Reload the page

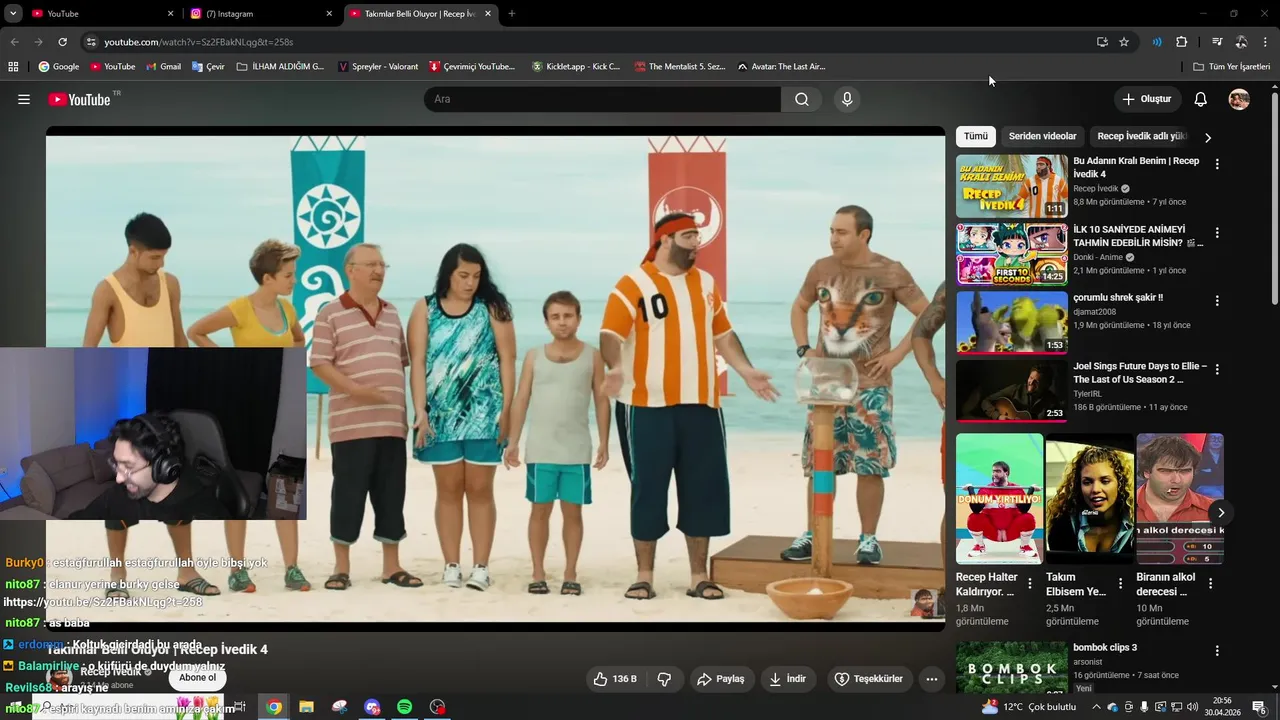coord(62,42)
